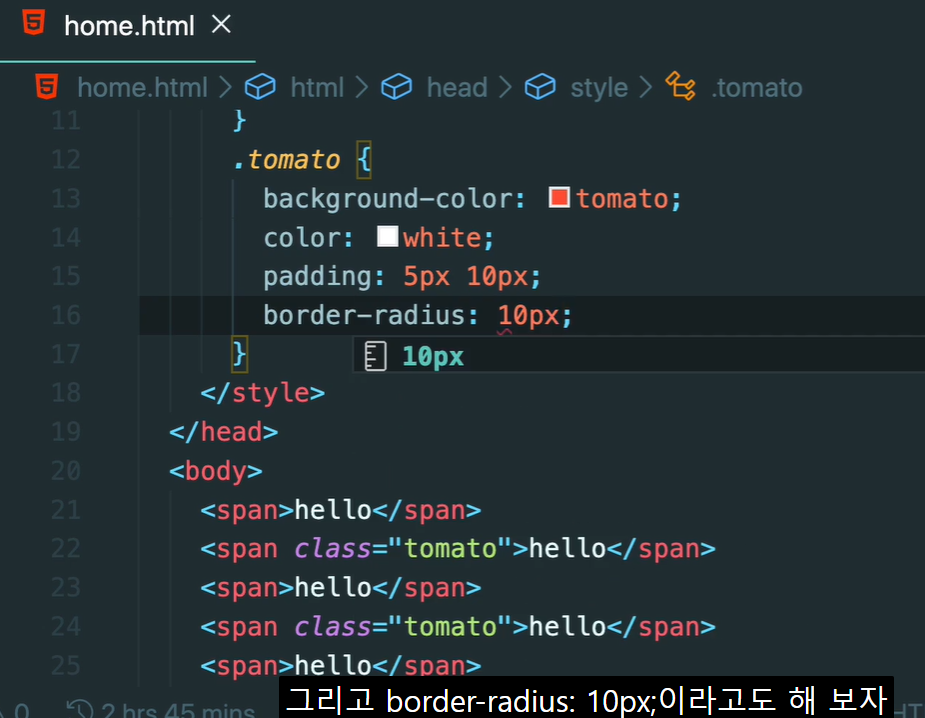Close the home.html tab
The height and width of the screenshot is (718, 925).
point(221,25)
